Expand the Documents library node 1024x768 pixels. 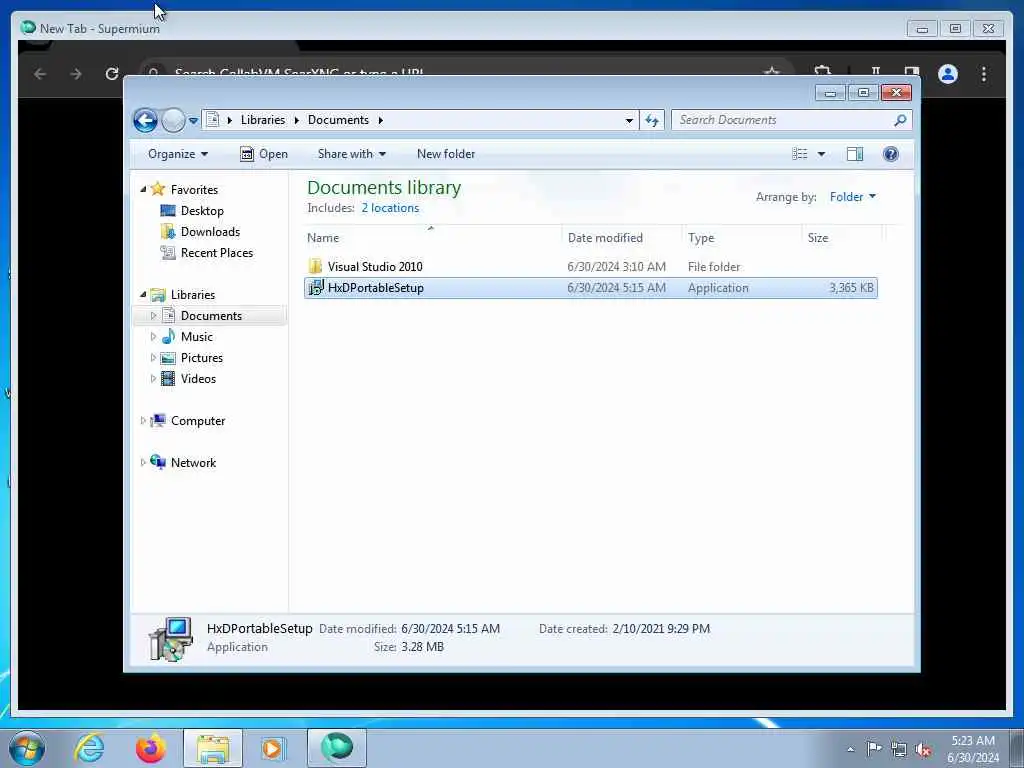coord(153,316)
